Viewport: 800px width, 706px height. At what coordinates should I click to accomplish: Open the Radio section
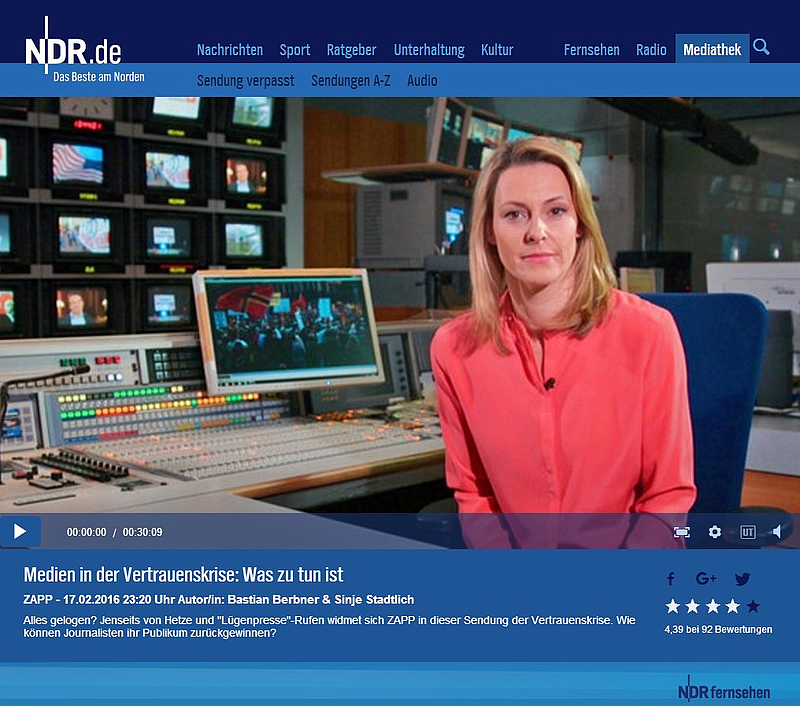pyautogui.click(x=651, y=50)
